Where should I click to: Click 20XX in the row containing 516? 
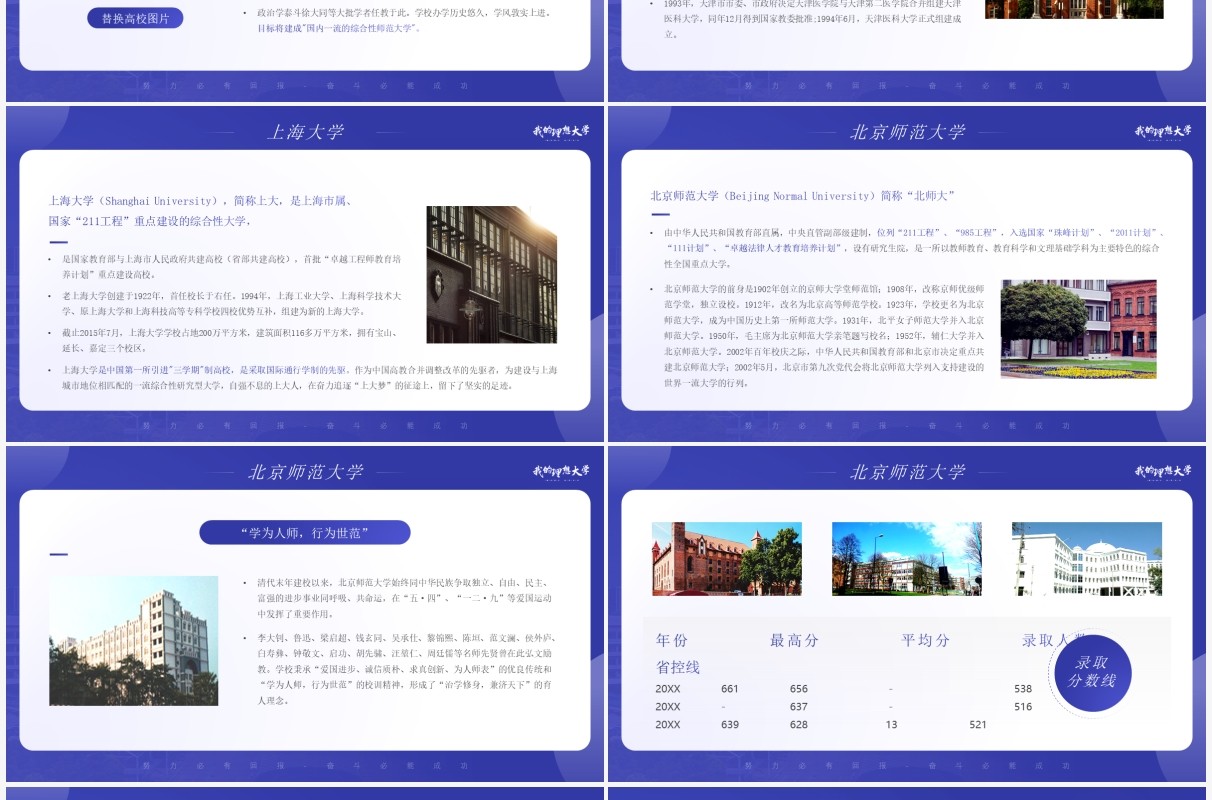[668, 707]
